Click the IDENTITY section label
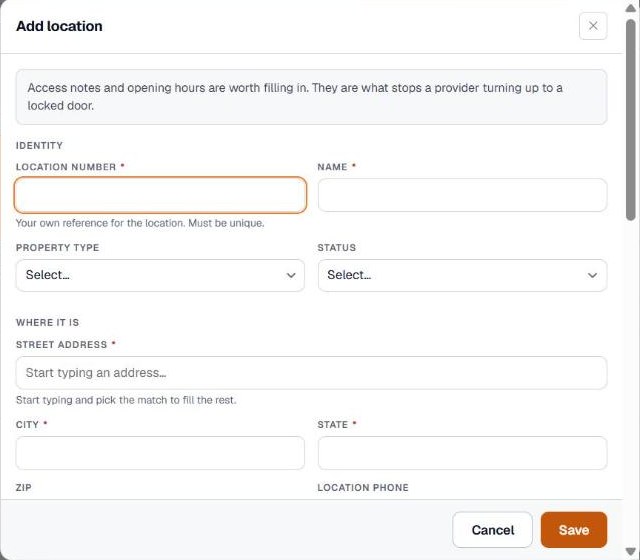This screenshot has height=560, width=640. 39,146
